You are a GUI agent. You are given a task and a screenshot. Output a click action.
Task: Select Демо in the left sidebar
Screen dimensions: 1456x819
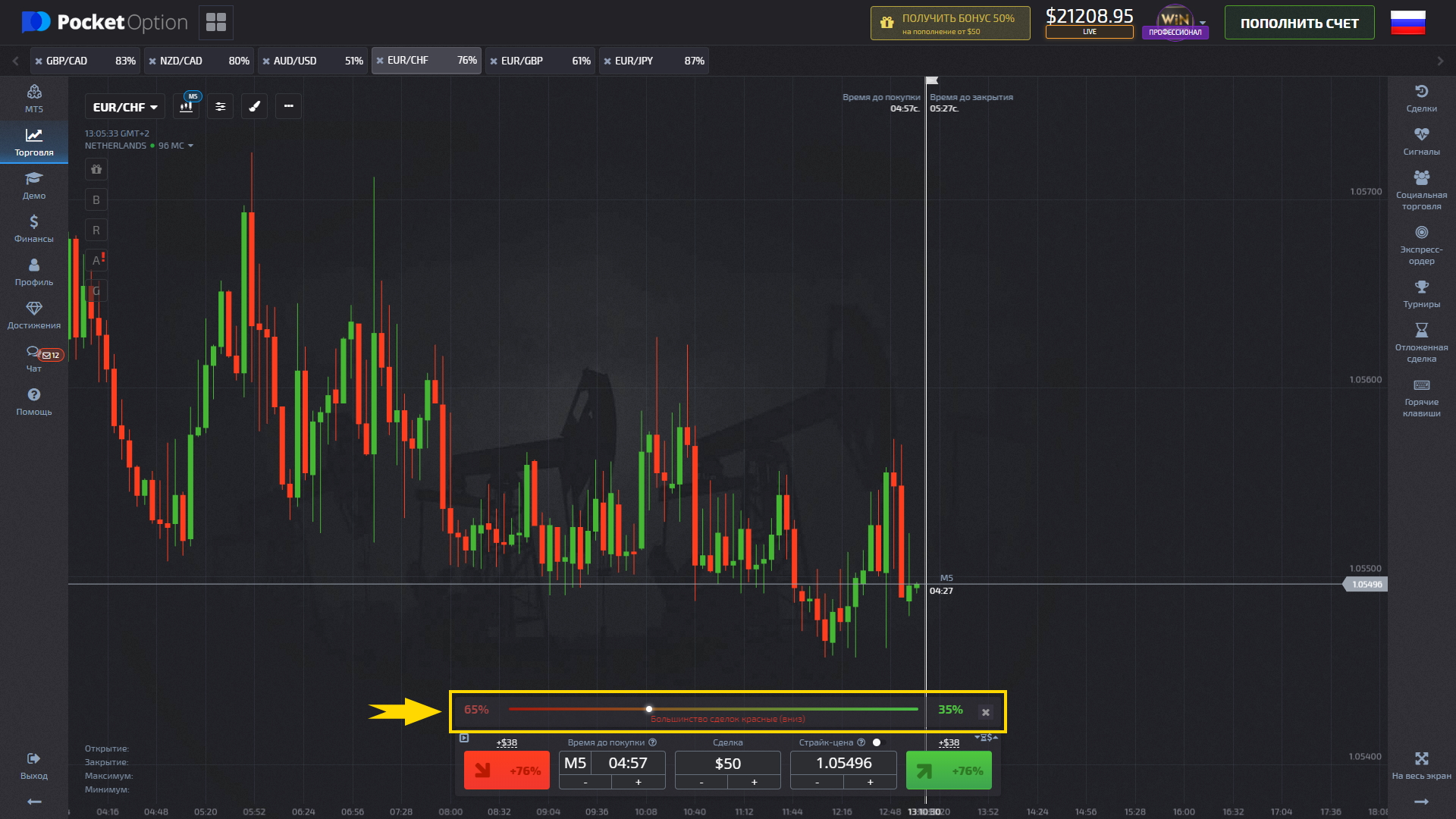point(33,184)
